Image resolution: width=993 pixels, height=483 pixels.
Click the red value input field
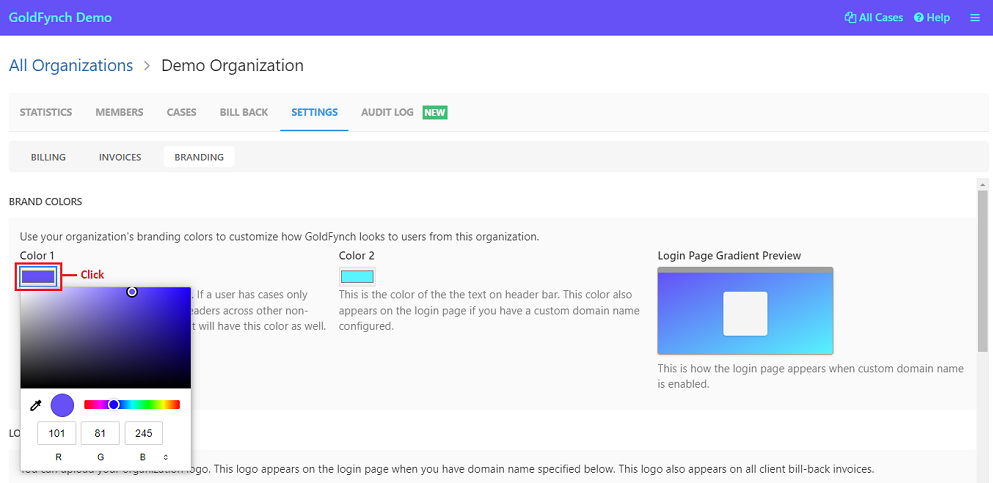[x=58, y=433]
